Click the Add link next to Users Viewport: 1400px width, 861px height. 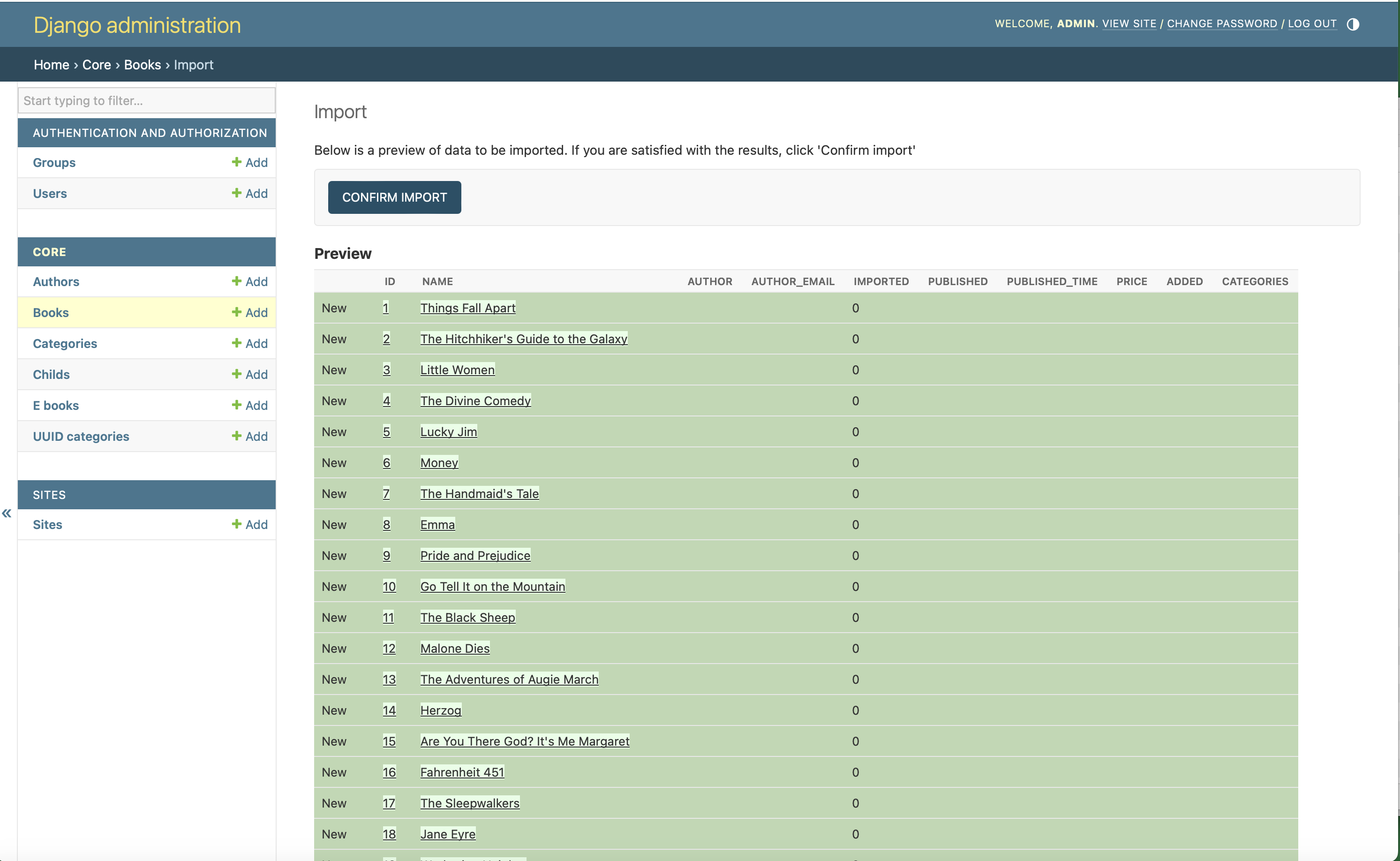coord(250,193)
